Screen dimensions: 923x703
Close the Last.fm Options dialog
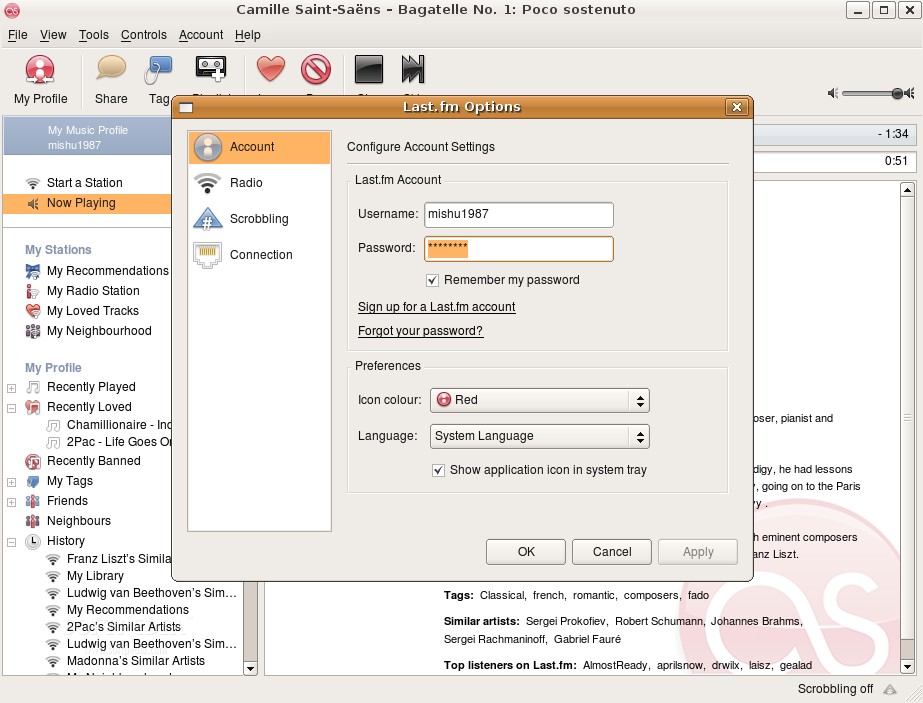[x=736, y=107]
